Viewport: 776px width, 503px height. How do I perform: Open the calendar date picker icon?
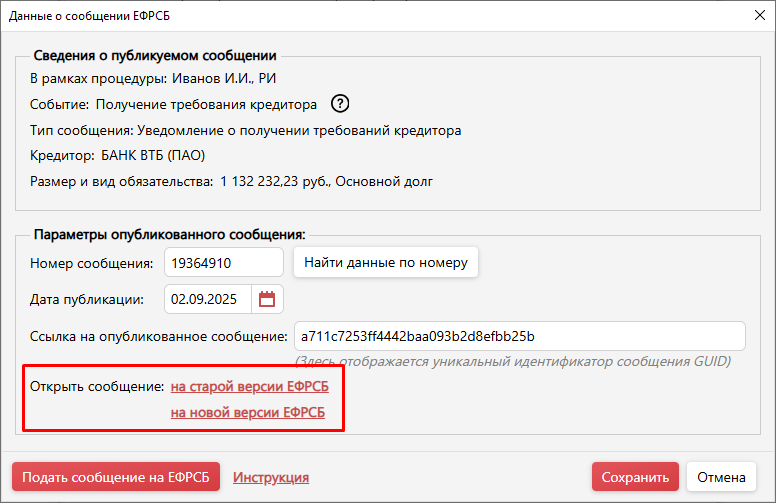pos(267,299)
